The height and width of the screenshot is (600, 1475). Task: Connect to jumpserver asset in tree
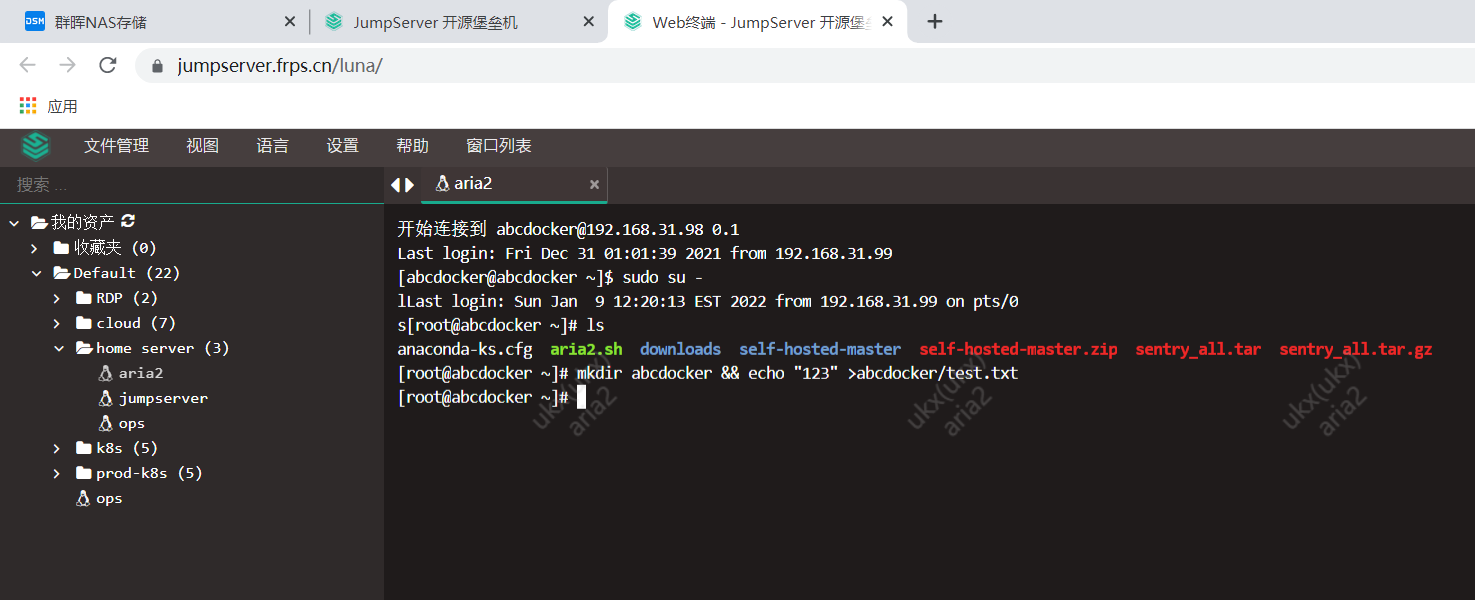[x=164, y=398]
